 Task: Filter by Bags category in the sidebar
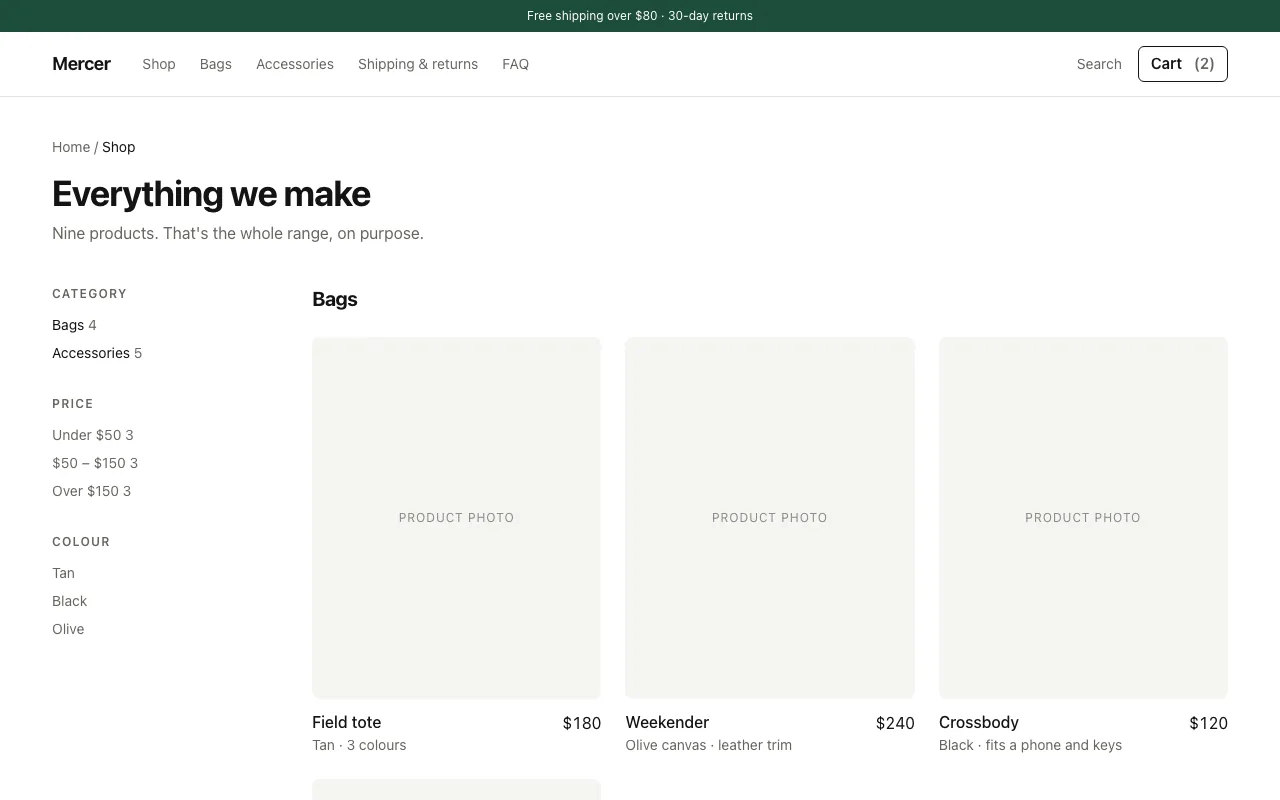tap(74, 325)
